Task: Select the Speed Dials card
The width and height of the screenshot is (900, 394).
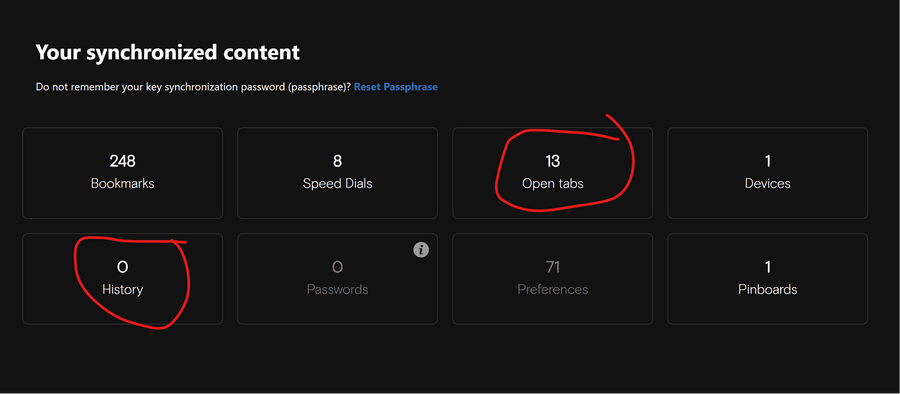Action: (x=338, y=173)
